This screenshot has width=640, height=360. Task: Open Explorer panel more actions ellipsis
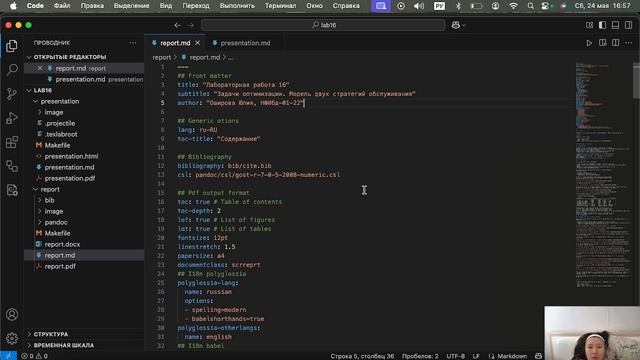133,43
